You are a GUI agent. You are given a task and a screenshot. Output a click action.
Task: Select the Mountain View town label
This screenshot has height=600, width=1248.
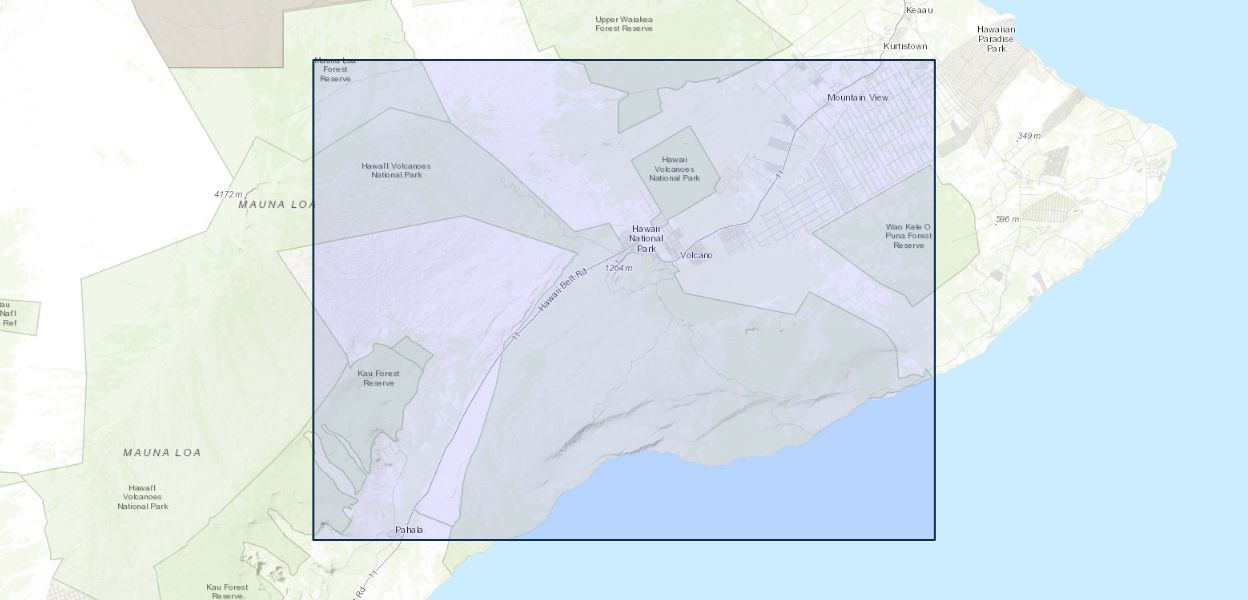[x=857, y=98]
